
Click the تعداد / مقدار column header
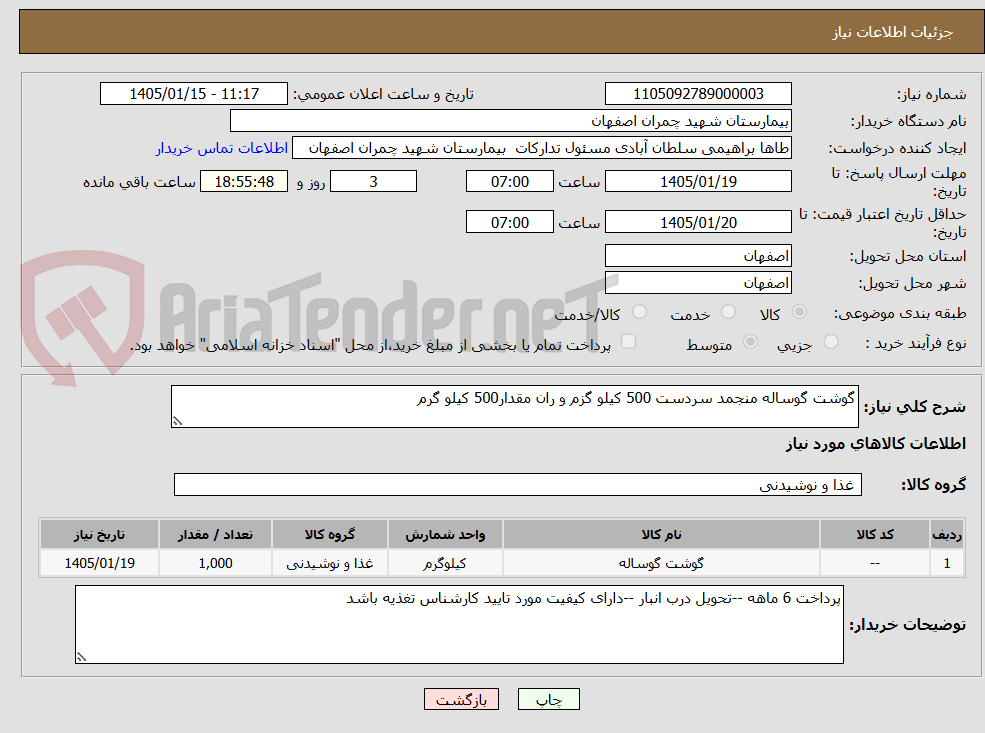(215, 535)
